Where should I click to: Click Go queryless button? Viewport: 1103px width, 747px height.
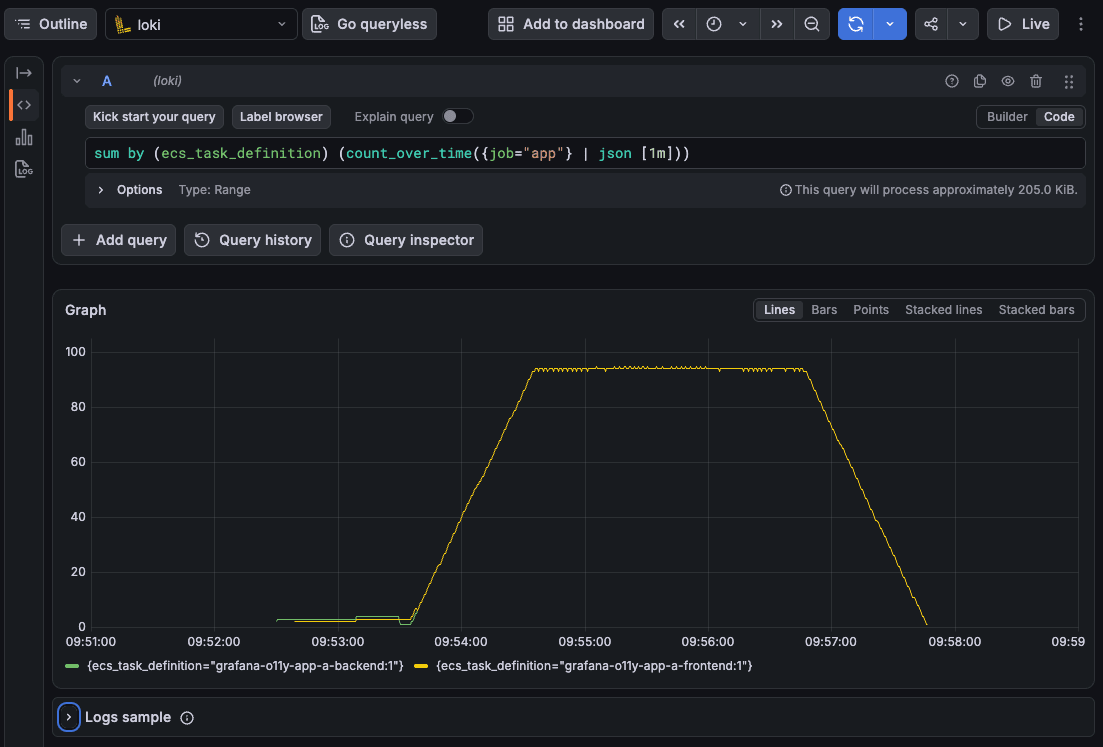pyautogui.click(x=369, y=24)
